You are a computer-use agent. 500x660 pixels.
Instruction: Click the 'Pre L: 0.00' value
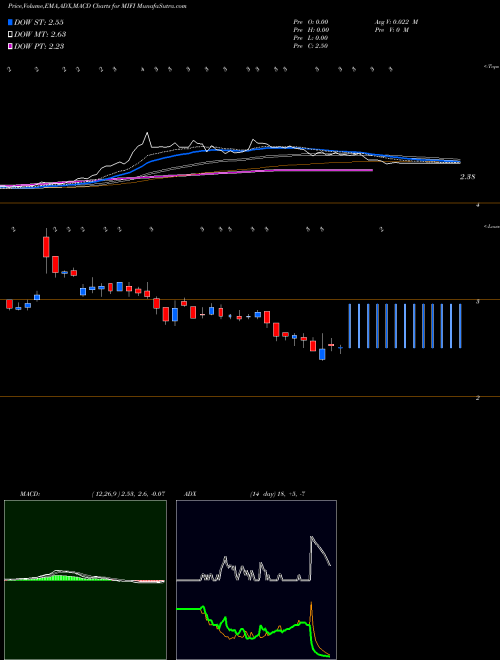coord(311,38)
